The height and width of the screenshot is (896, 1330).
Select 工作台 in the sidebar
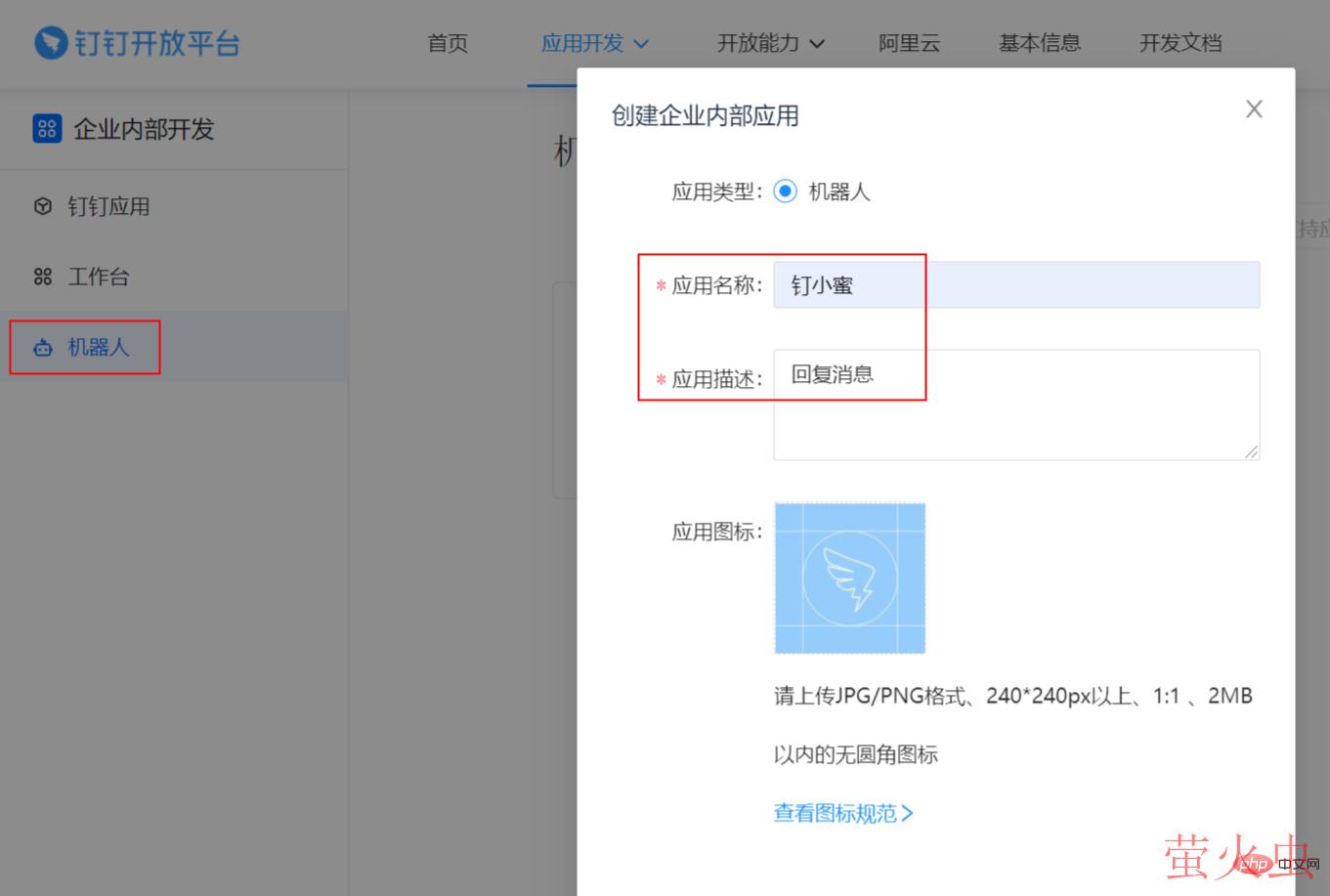coord(174,277)
